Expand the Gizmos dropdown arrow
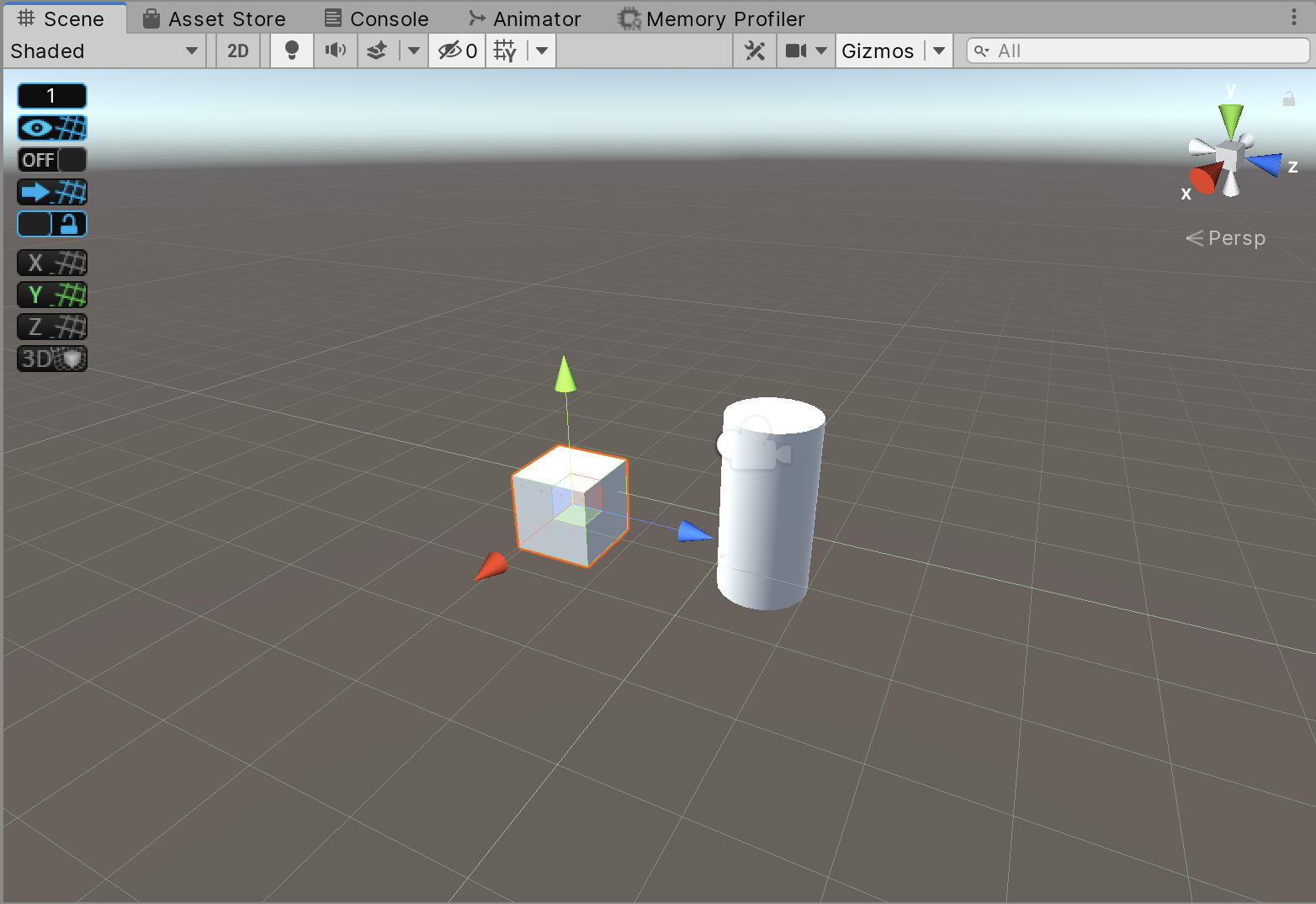This screenshot has width=1316, height=904. coord(939,51)
